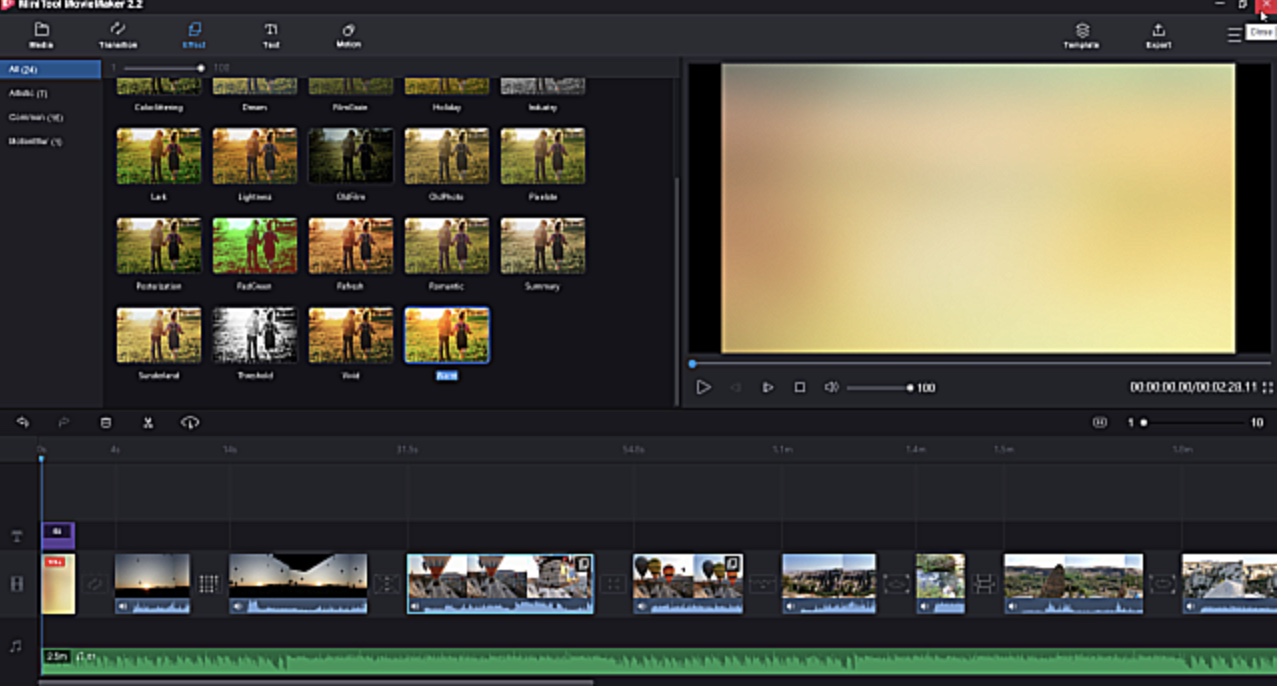Open transition slot between the two sunset clips
Image resolution: width=1284 pixels, height=694 pixels.
click(x=209, y=584)
